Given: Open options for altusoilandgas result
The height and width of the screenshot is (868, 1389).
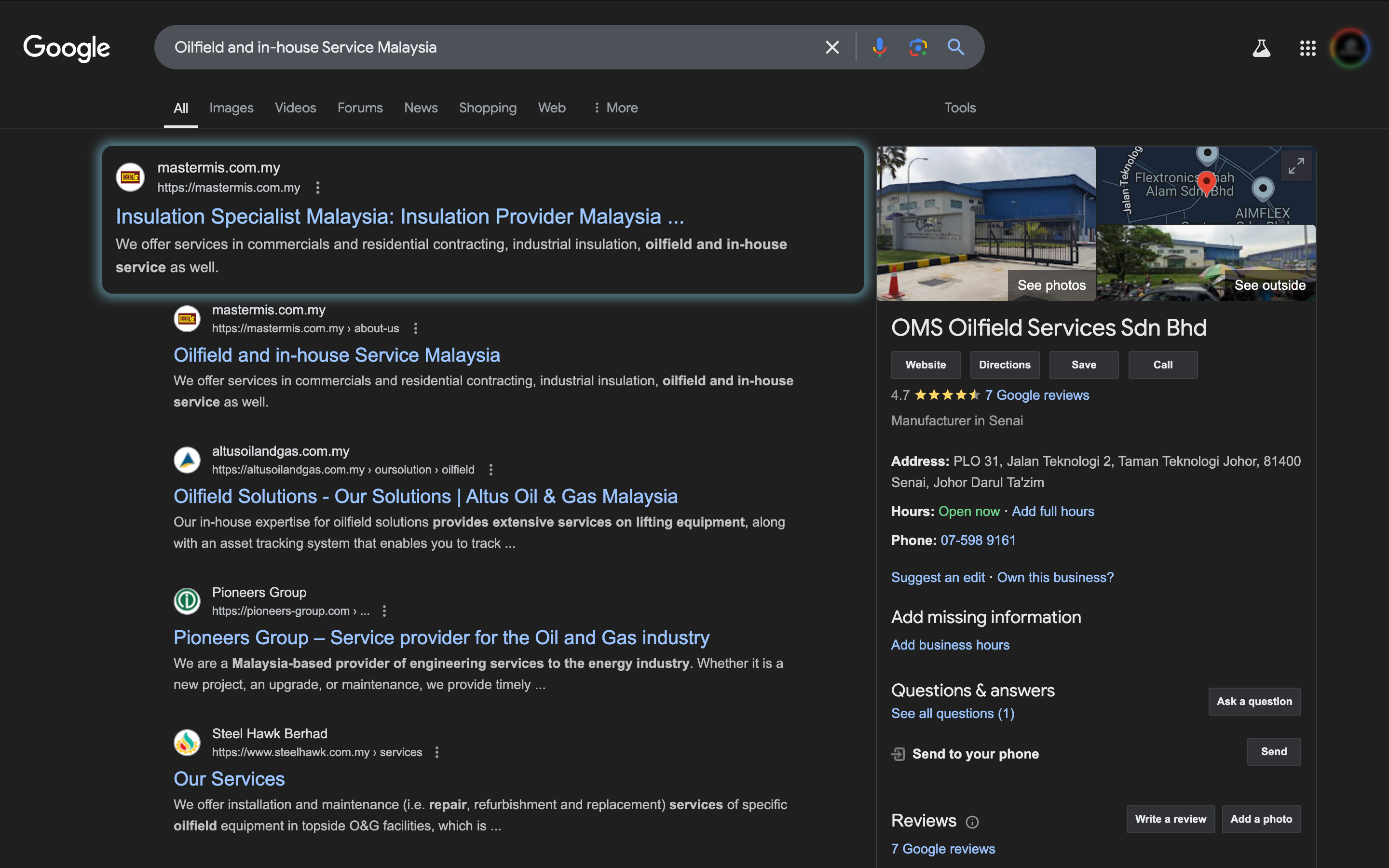Looking at the screenshot, I should click(x=491, y=470).
